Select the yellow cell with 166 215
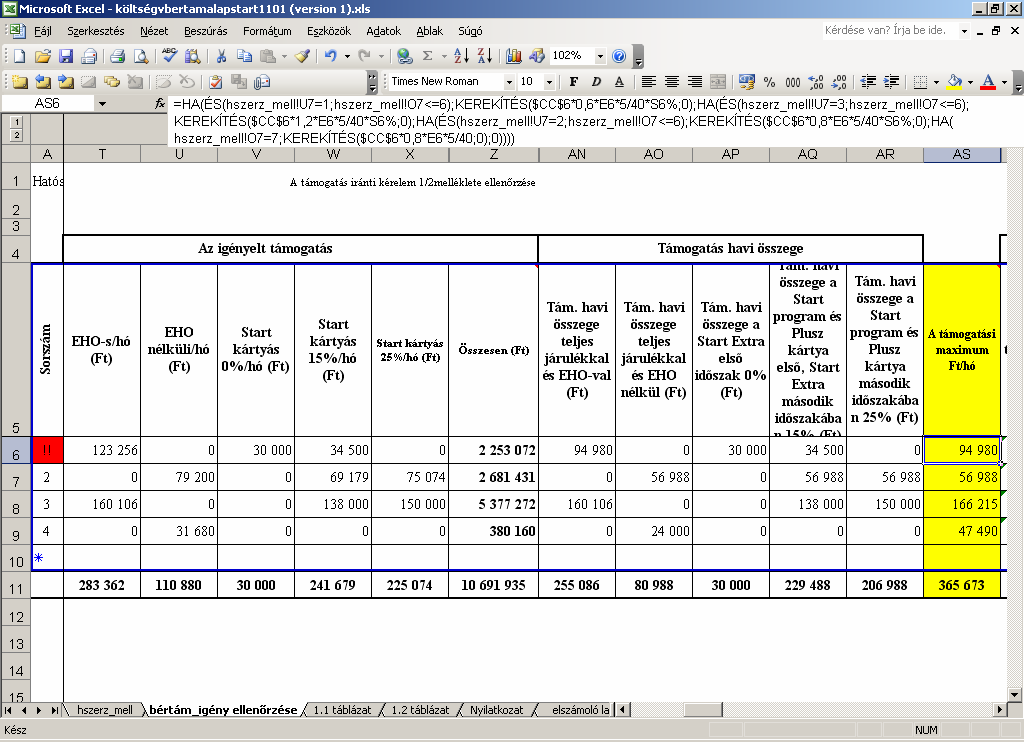The height and width of the screenshot is (742, 1024). click(961, 504)
